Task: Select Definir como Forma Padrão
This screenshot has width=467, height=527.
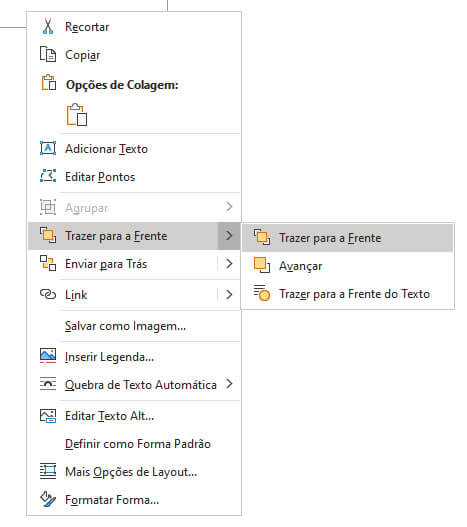Action: [x=138, y=444]
